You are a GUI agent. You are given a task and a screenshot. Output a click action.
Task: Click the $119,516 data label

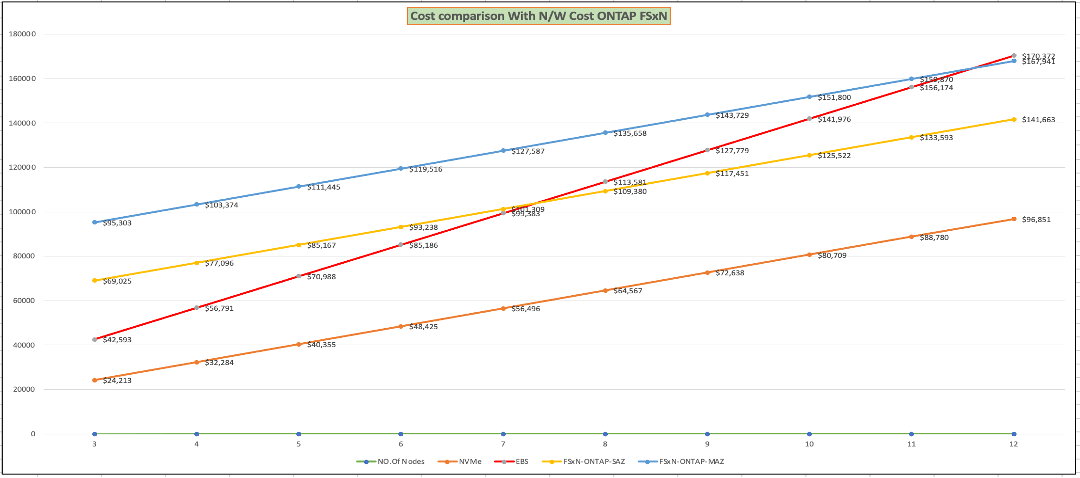point(425,169)
